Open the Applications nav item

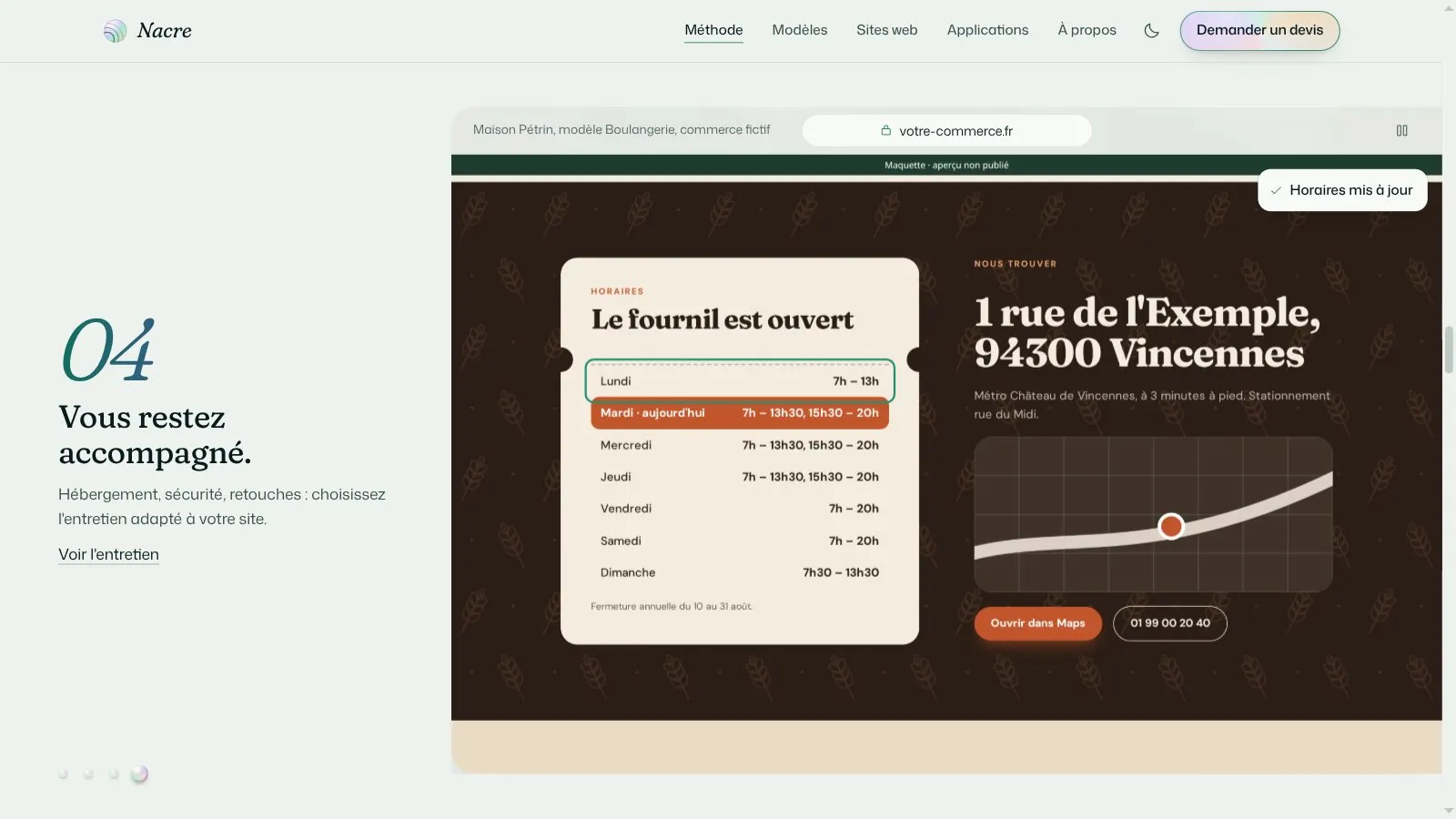tap(987, 30)
